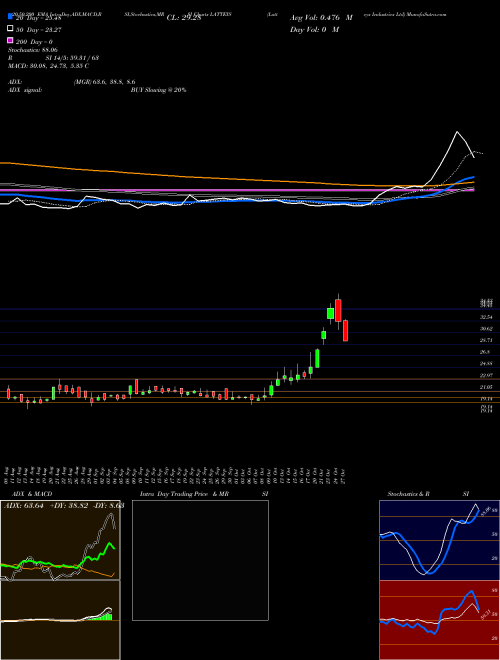500x660 pixels.
Task: Click the 30.62 price axis label
Action: 487,329
